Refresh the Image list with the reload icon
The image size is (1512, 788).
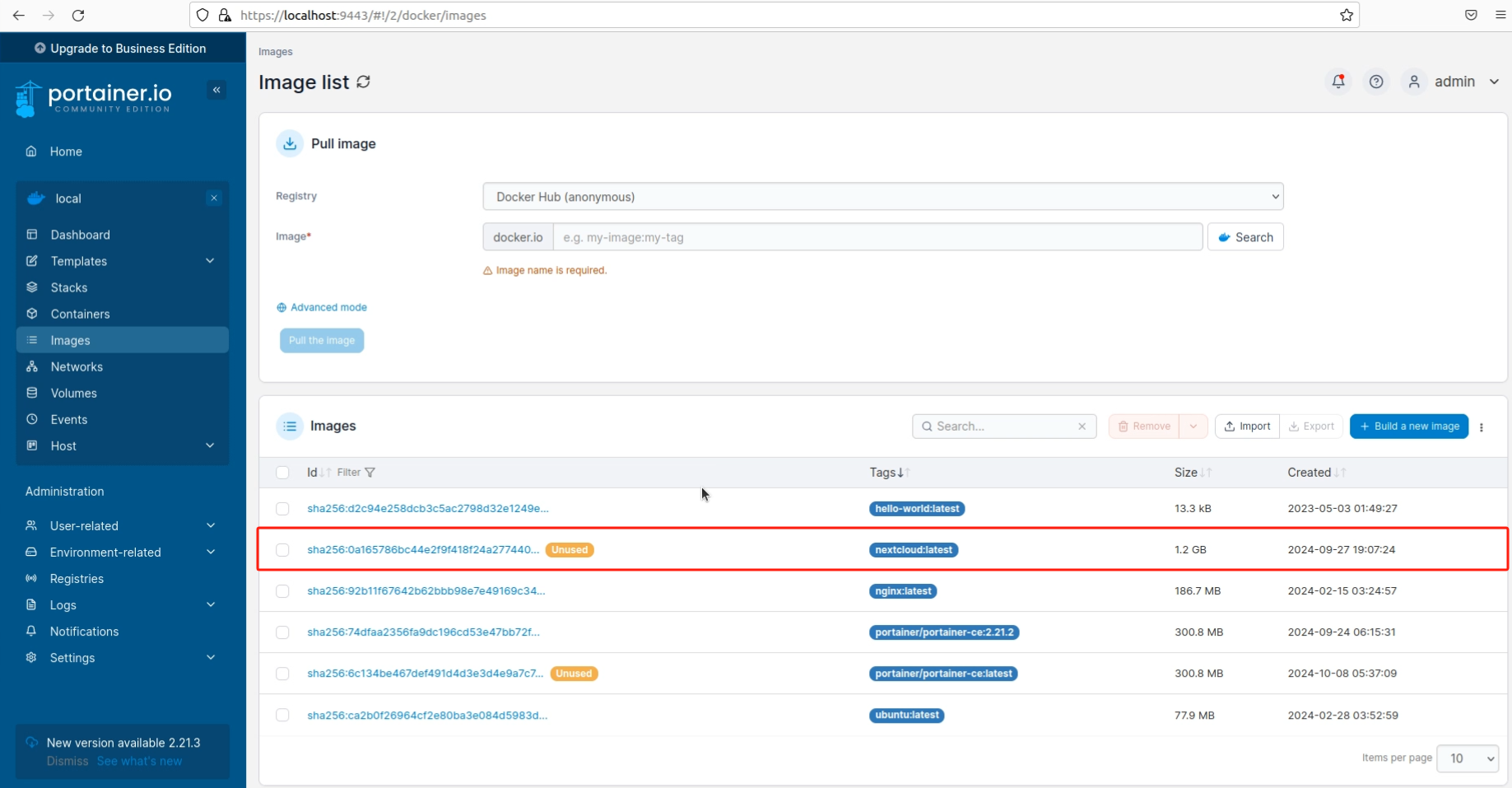coord(364,82)
